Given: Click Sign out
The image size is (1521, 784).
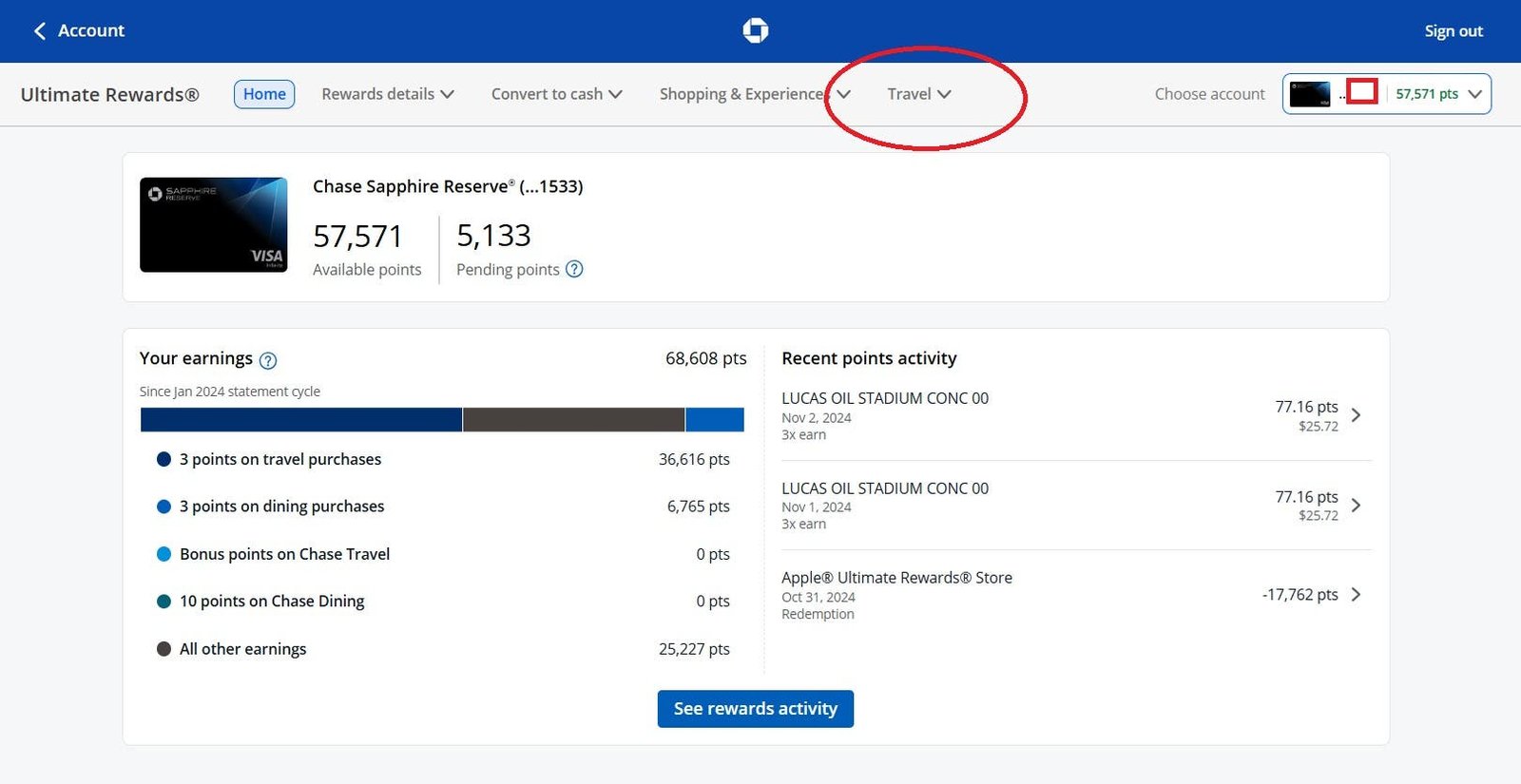Looking at the screenshot, I should pos(1454,31).
